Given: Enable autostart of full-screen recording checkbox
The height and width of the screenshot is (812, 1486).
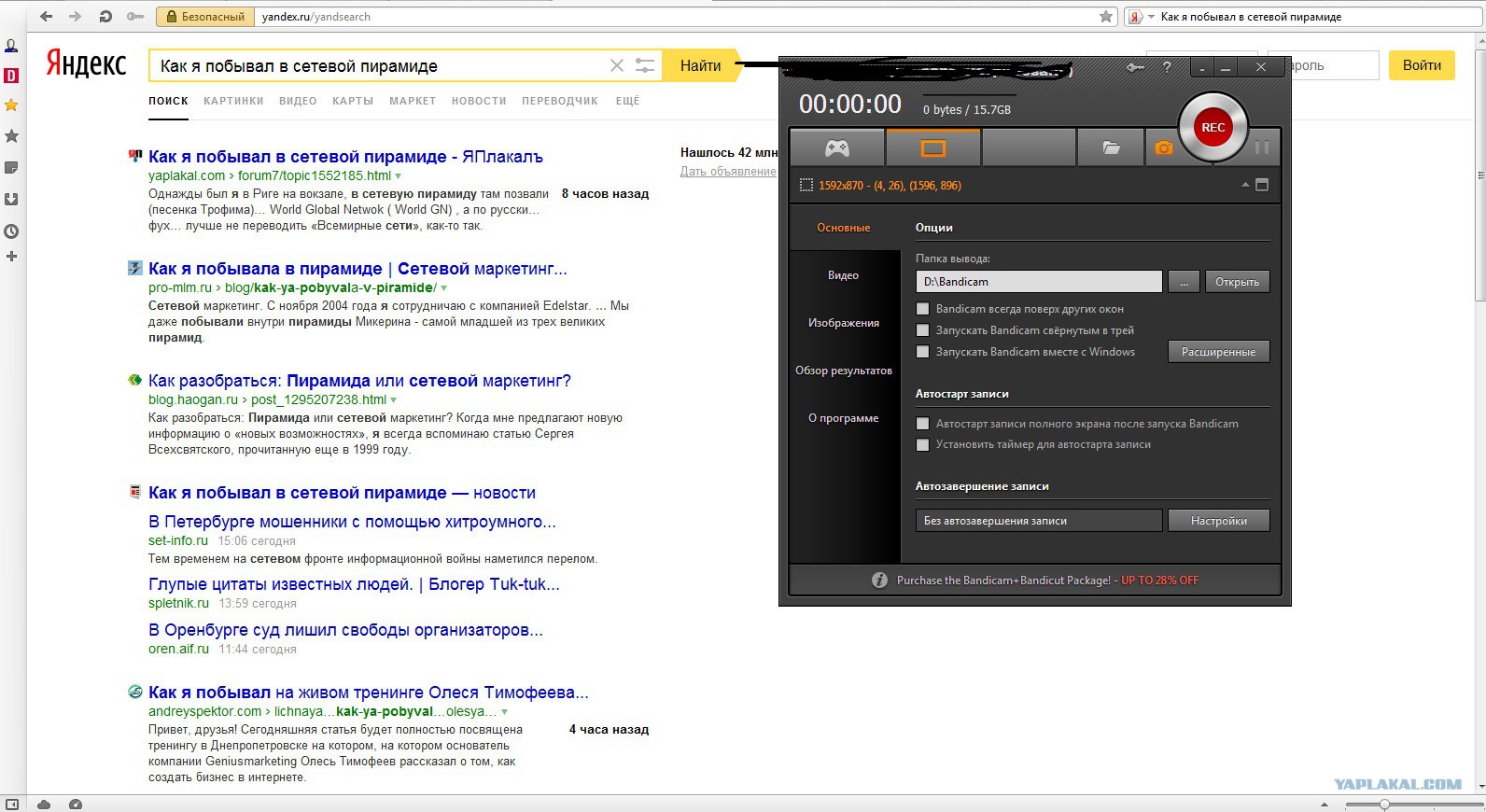Looking at the screenshot, I should (923, 424).
